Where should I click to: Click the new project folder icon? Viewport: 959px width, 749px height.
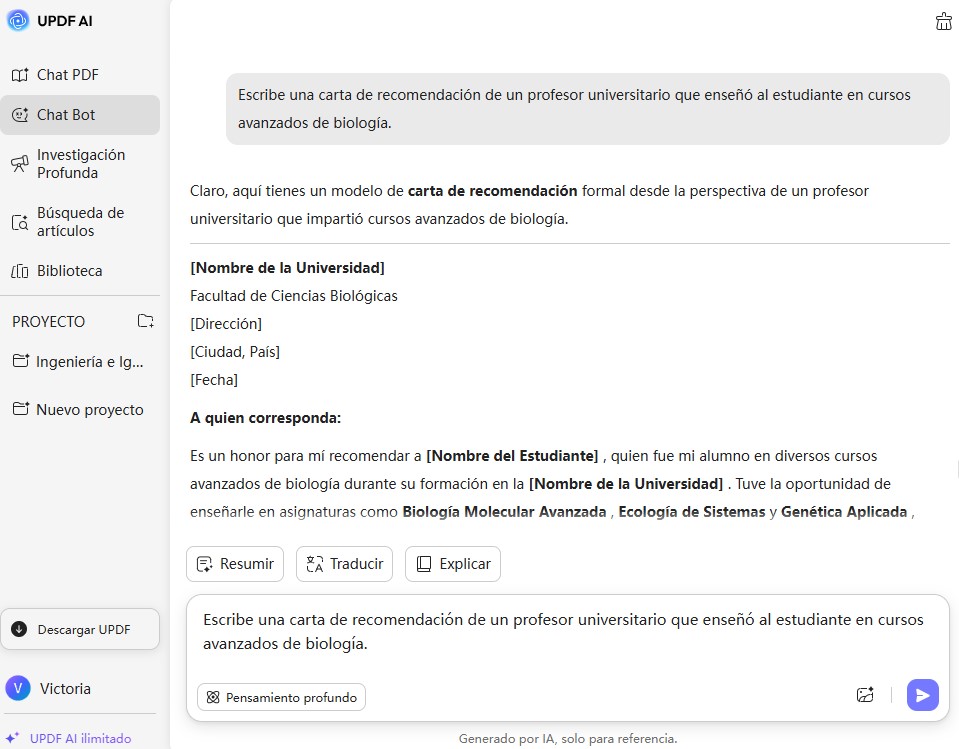(146, 321)
